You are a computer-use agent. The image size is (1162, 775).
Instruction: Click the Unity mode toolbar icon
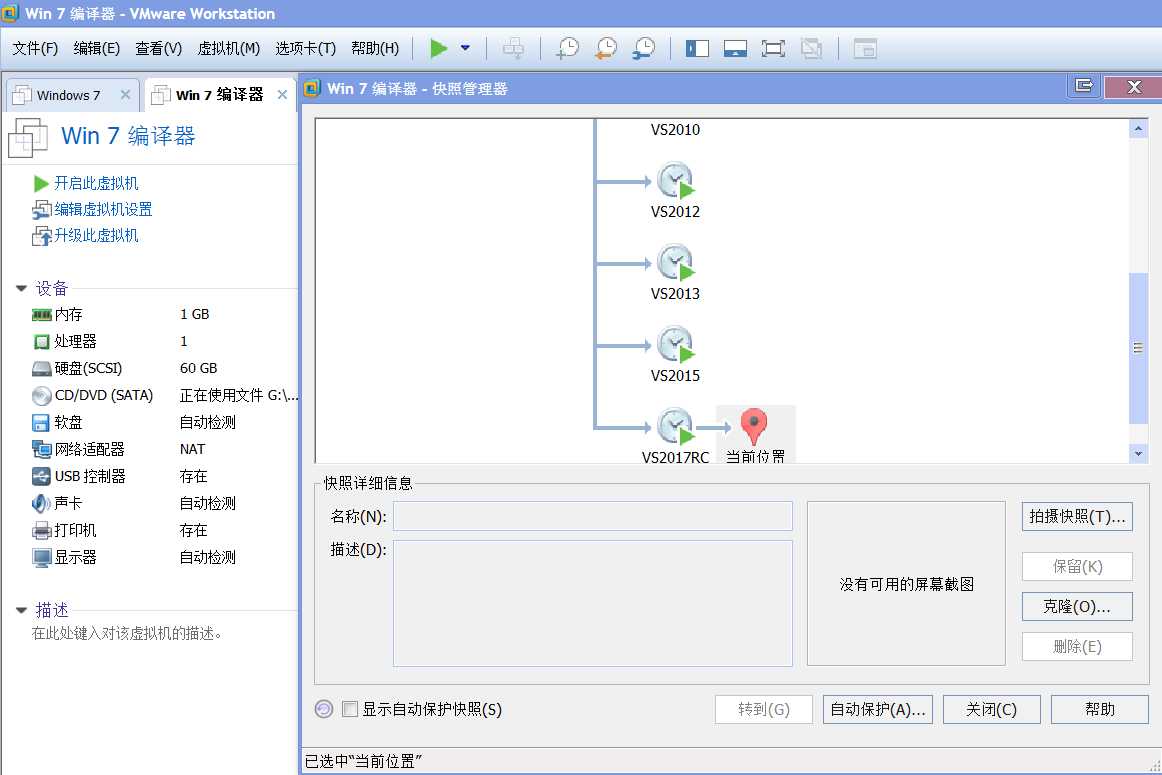tap(811, 49)
